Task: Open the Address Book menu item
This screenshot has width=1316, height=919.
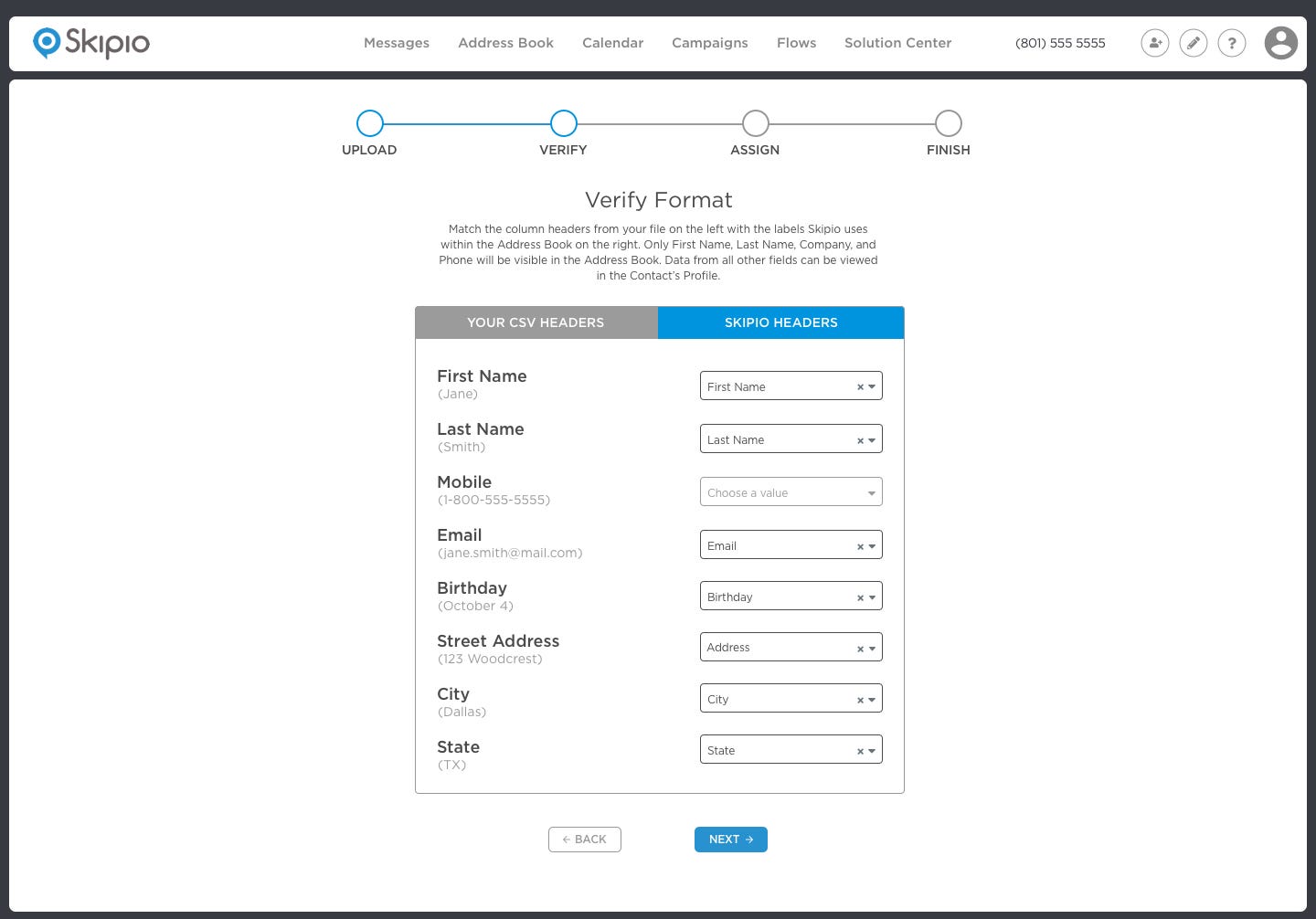Action: tap(505, 43)
